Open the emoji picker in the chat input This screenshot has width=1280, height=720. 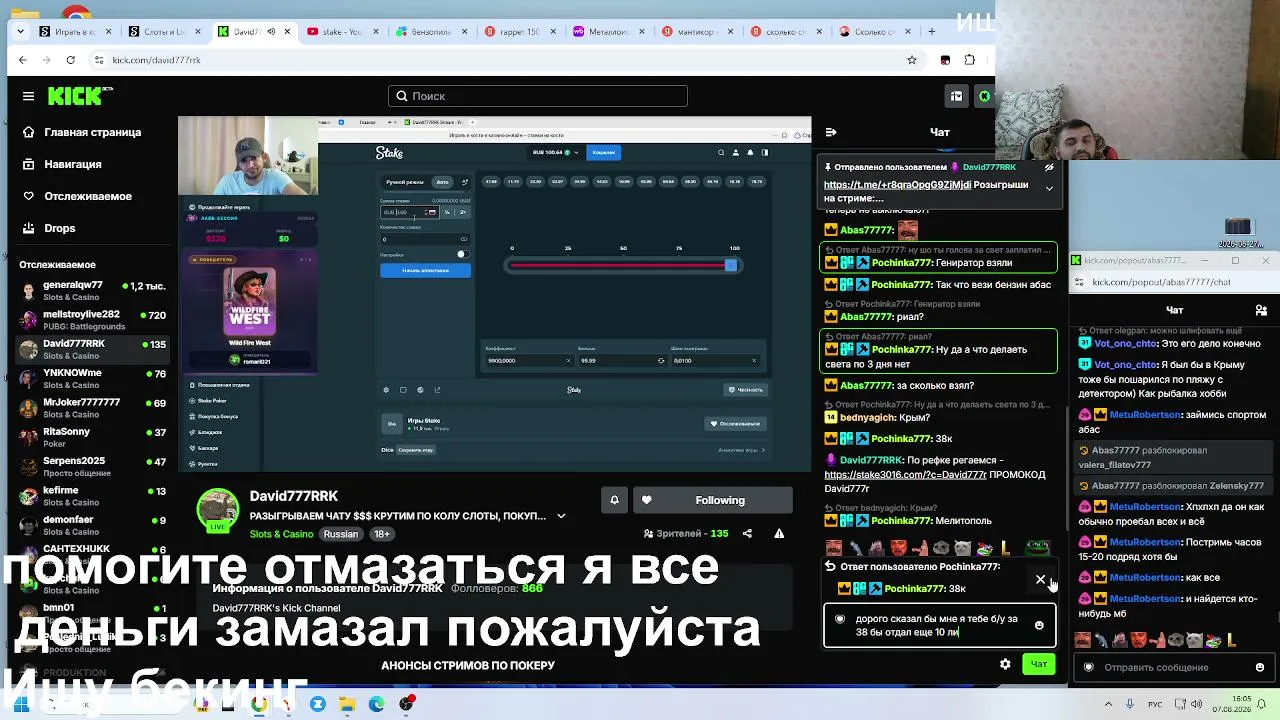1039,626
